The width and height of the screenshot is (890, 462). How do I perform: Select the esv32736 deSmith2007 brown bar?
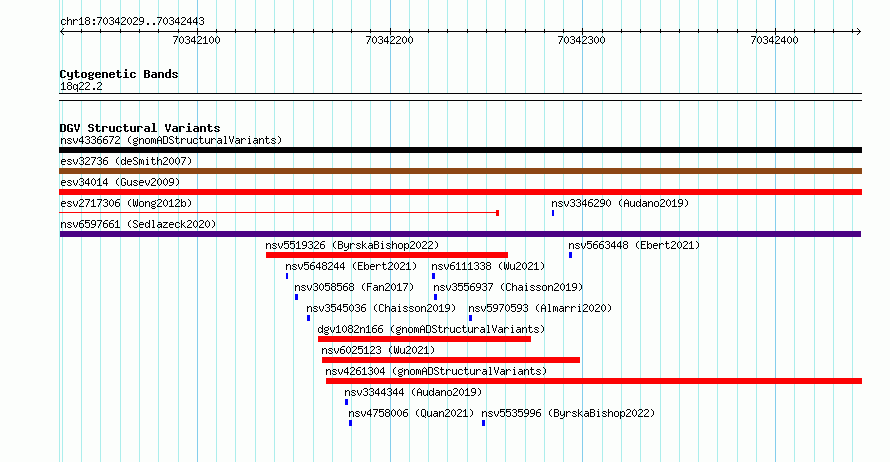pos(460,171)
